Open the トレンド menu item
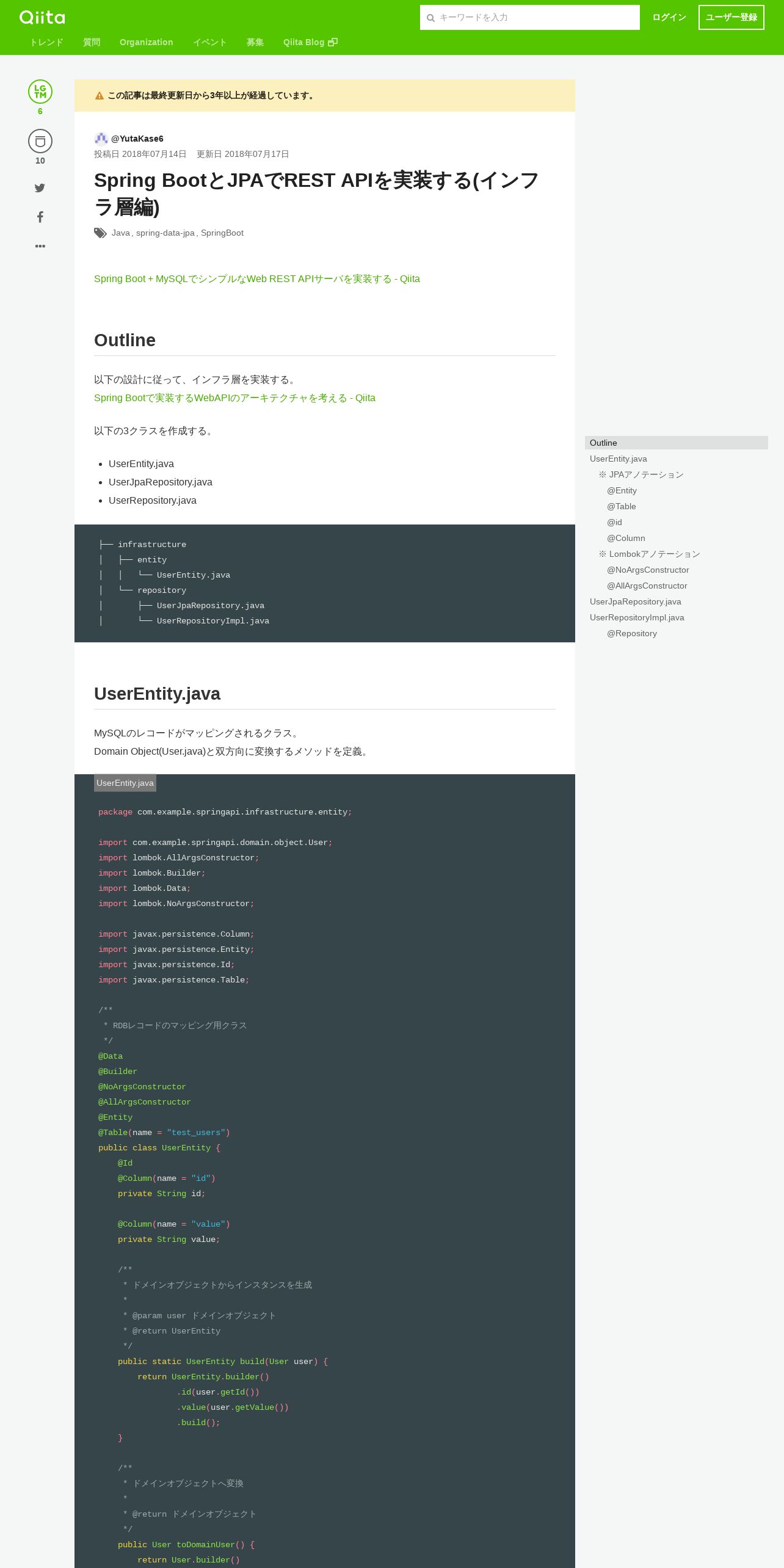Image resolution: width=784 pixels, height=1568 pixels. point(46,42)
